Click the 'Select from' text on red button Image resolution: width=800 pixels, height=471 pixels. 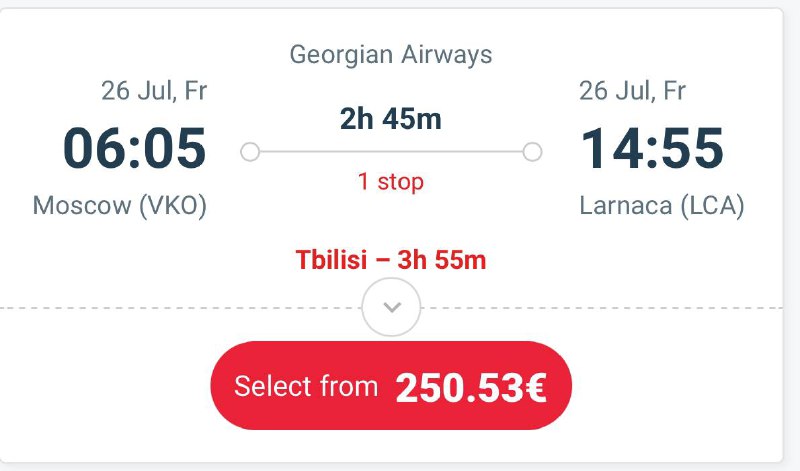pyautogui.click(x=306, y=386)
